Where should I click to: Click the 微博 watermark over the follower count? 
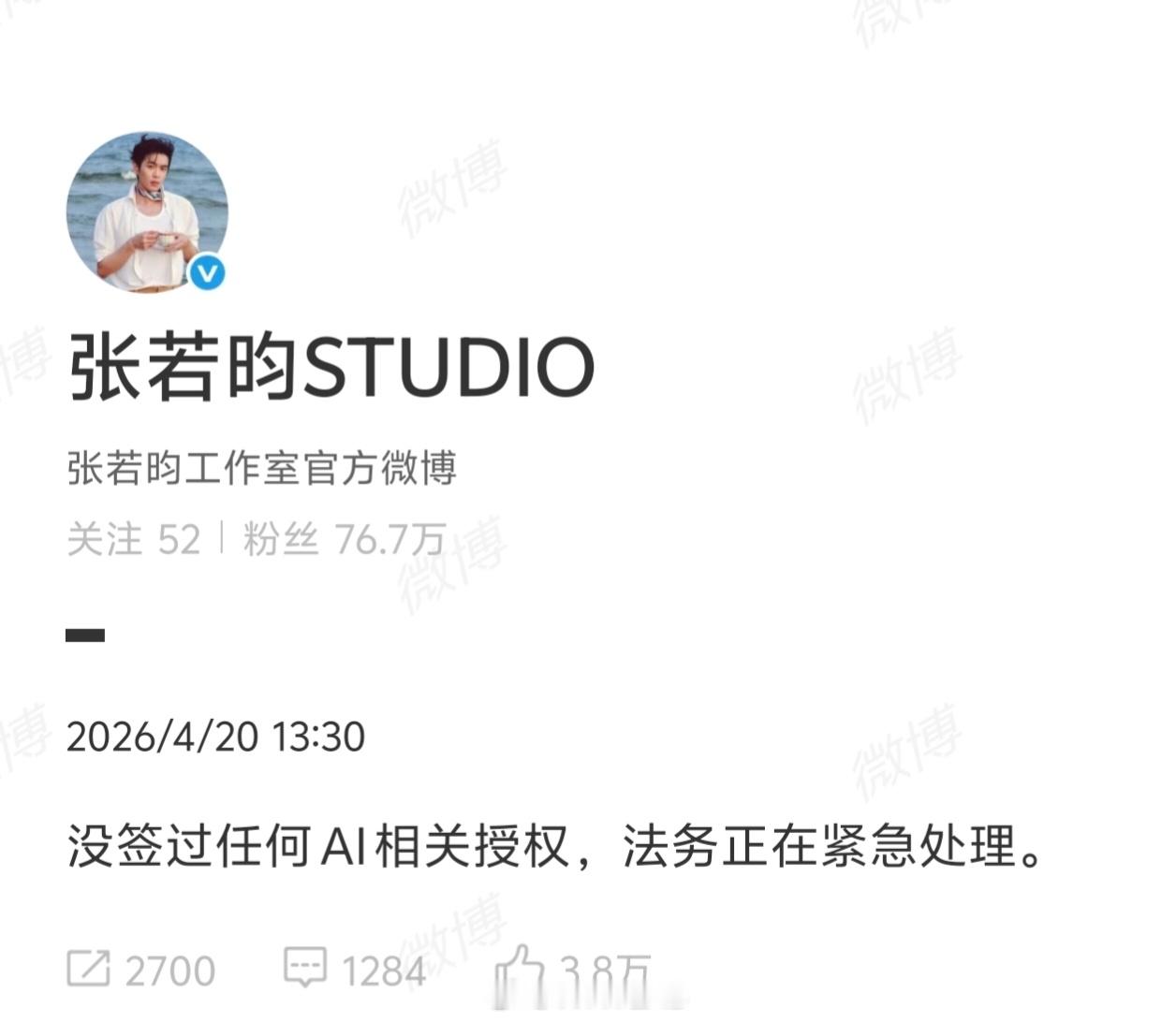tap(453, 564)
